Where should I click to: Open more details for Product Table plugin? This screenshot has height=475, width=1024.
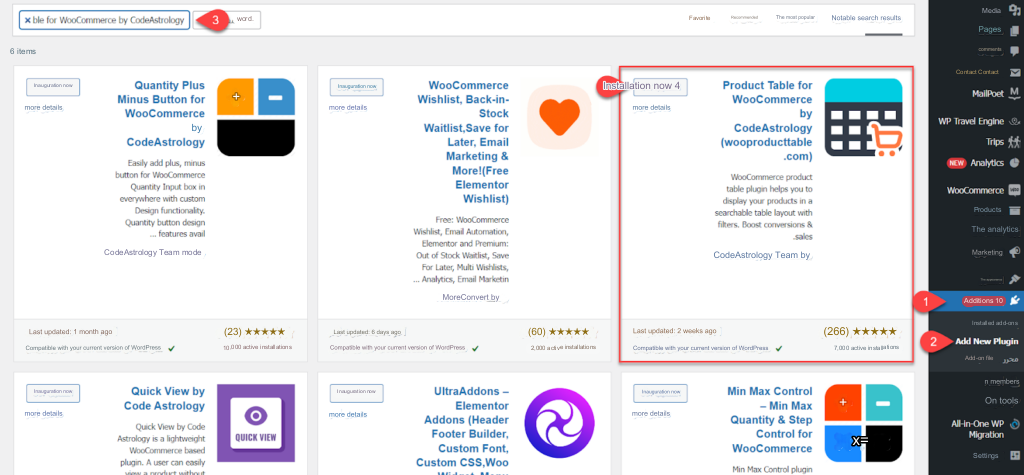(651, 108)
